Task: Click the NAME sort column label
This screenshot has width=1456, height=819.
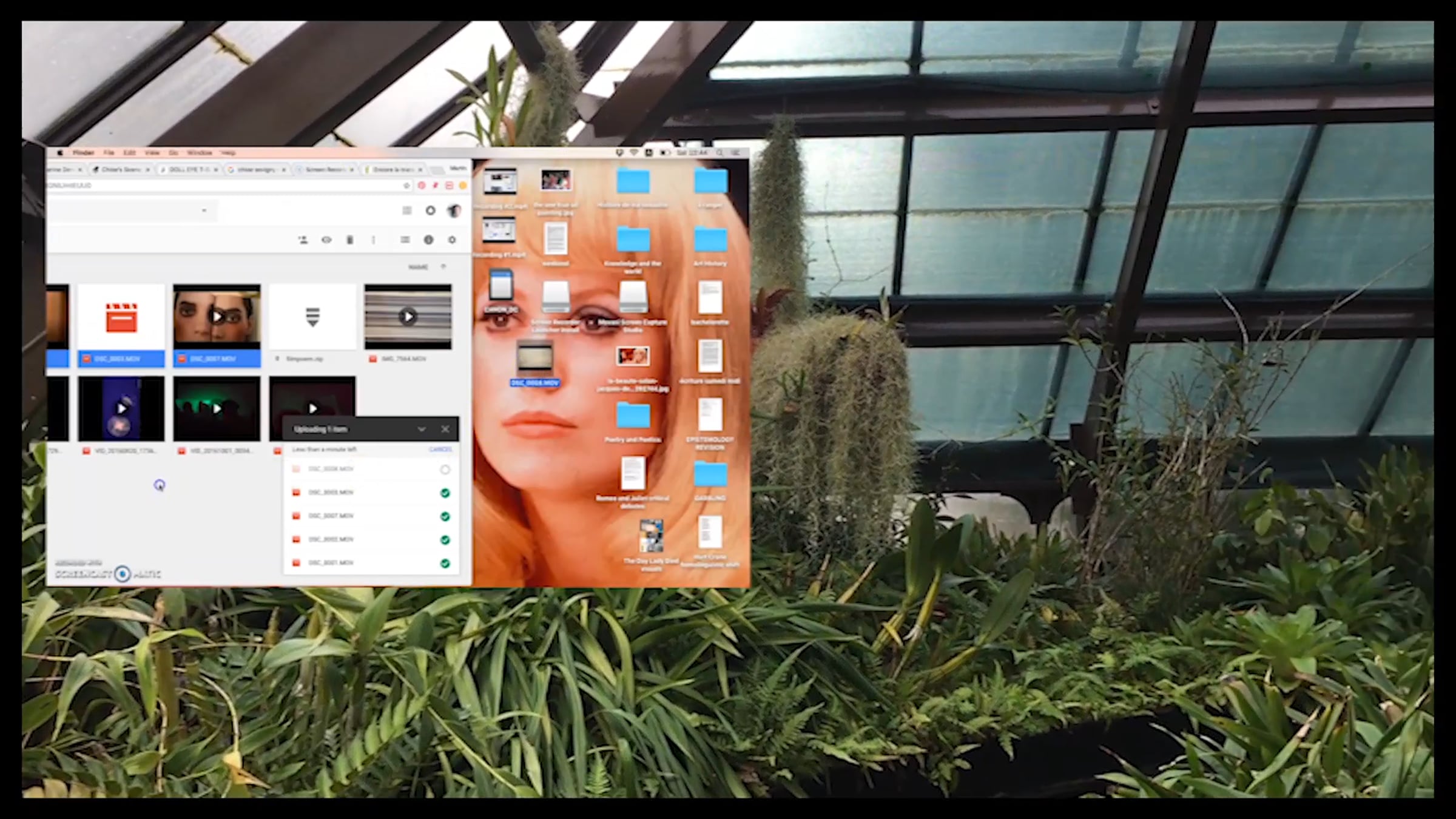Action: (418, 267)
